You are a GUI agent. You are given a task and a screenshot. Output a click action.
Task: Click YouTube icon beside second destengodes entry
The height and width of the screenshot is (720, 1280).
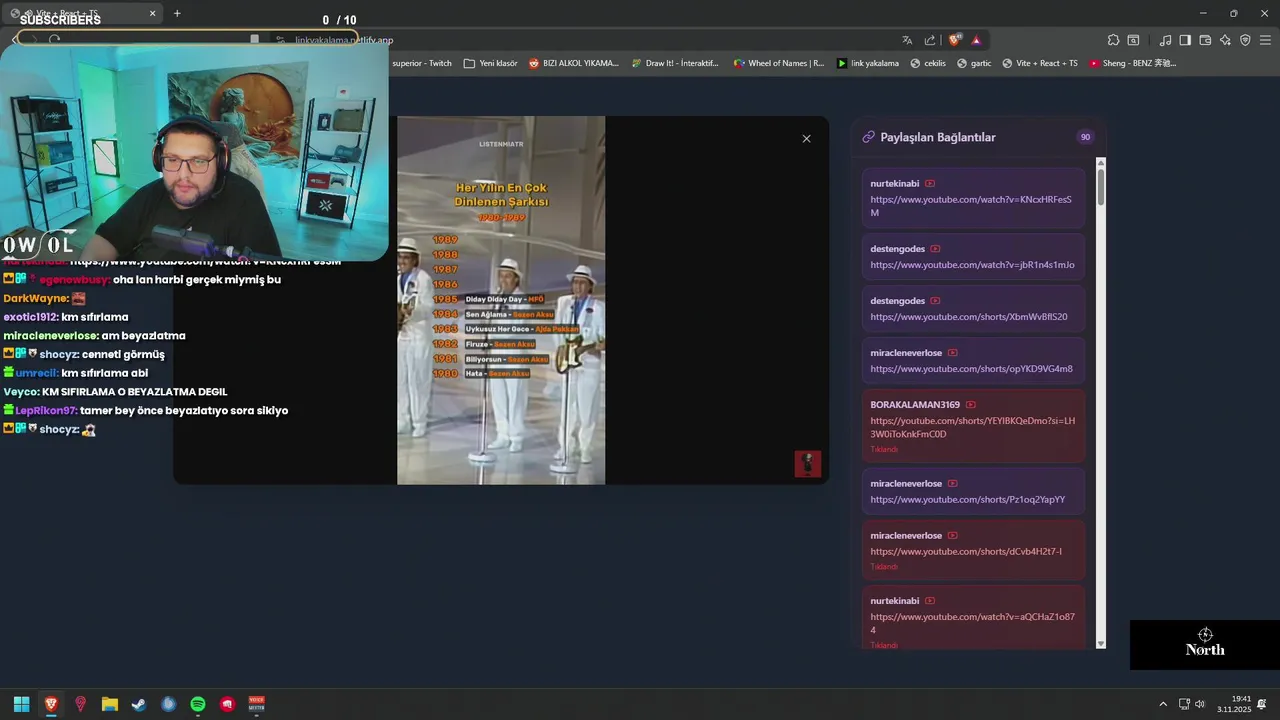click(x=935, y=300)
